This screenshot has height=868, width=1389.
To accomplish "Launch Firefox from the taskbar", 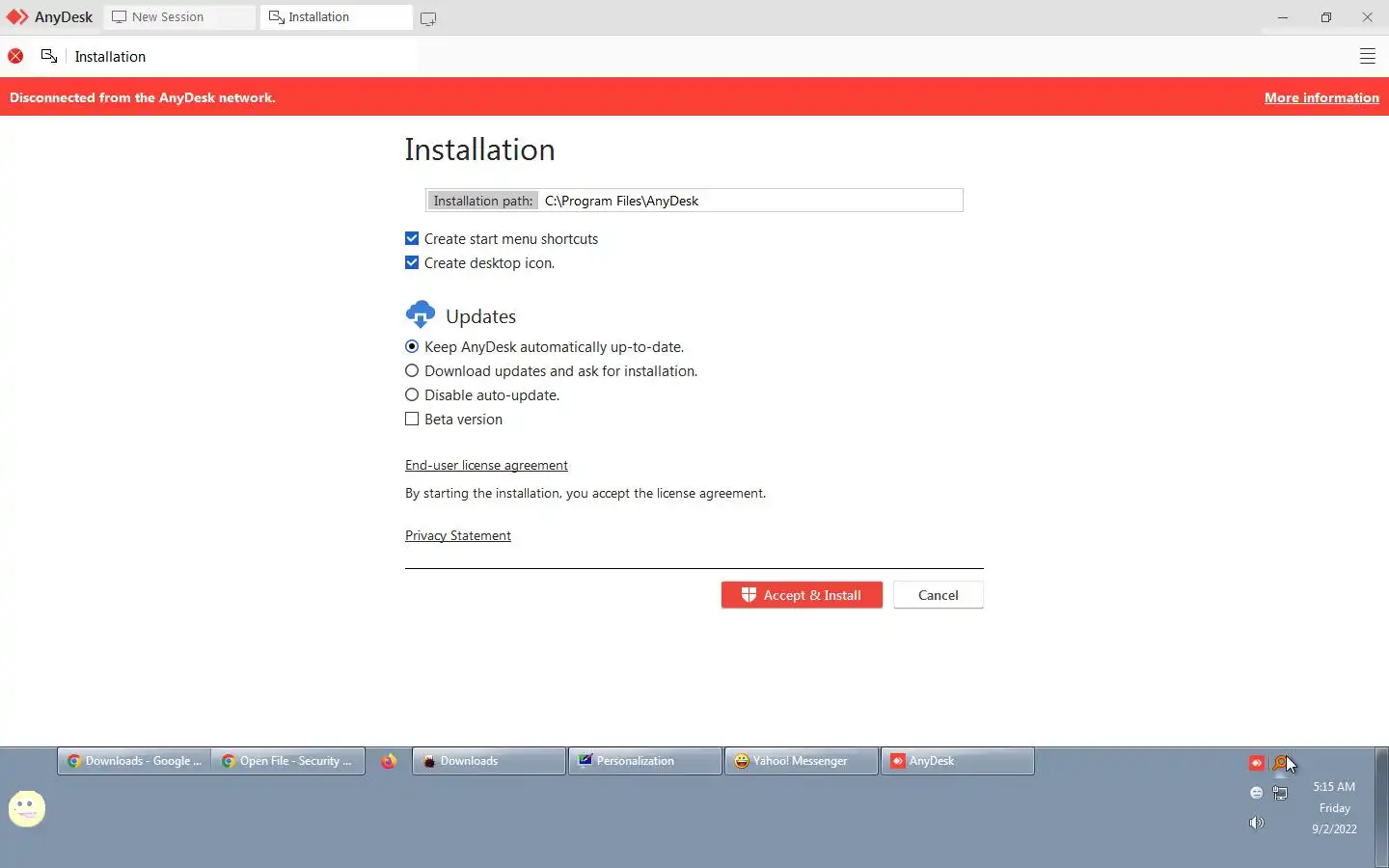I will click(389, 761).
